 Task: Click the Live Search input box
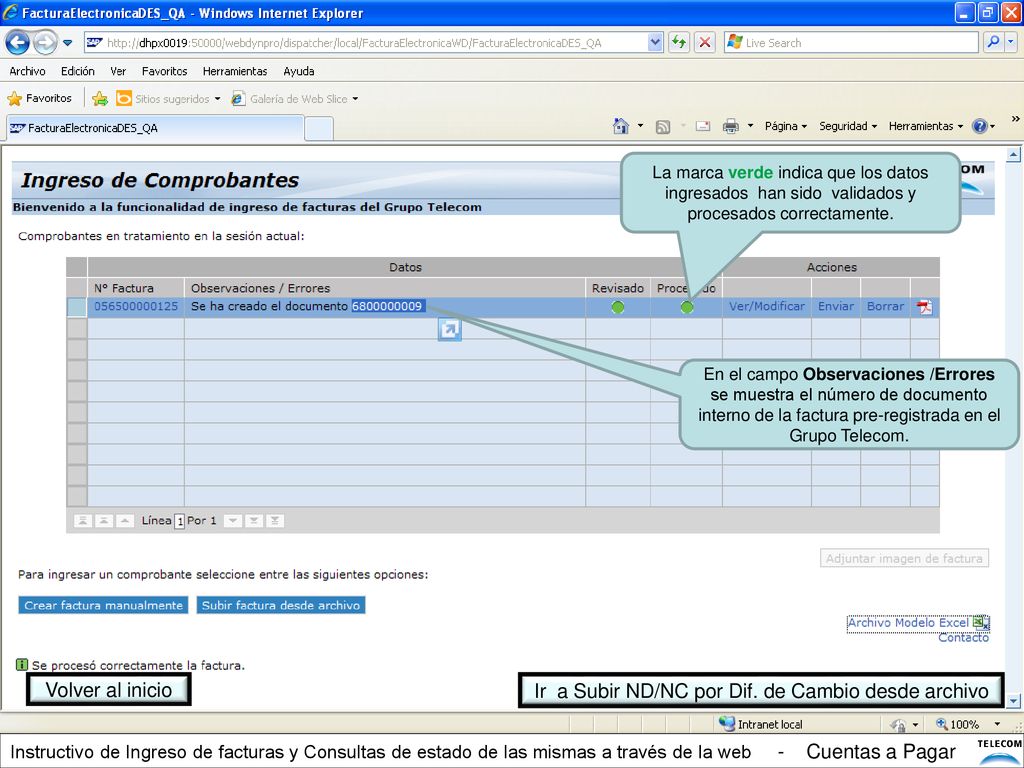[851, 43]
